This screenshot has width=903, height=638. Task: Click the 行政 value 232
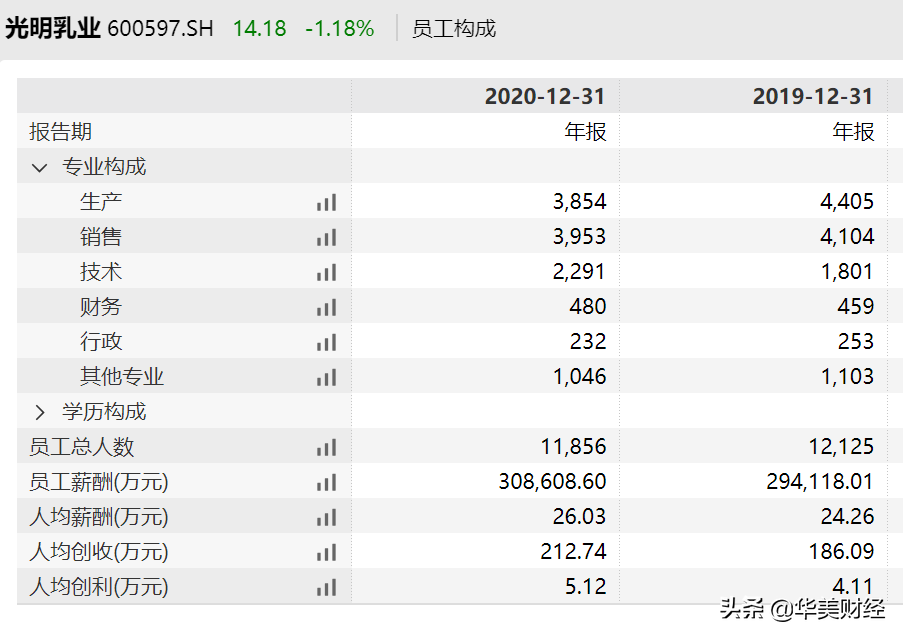588,341
